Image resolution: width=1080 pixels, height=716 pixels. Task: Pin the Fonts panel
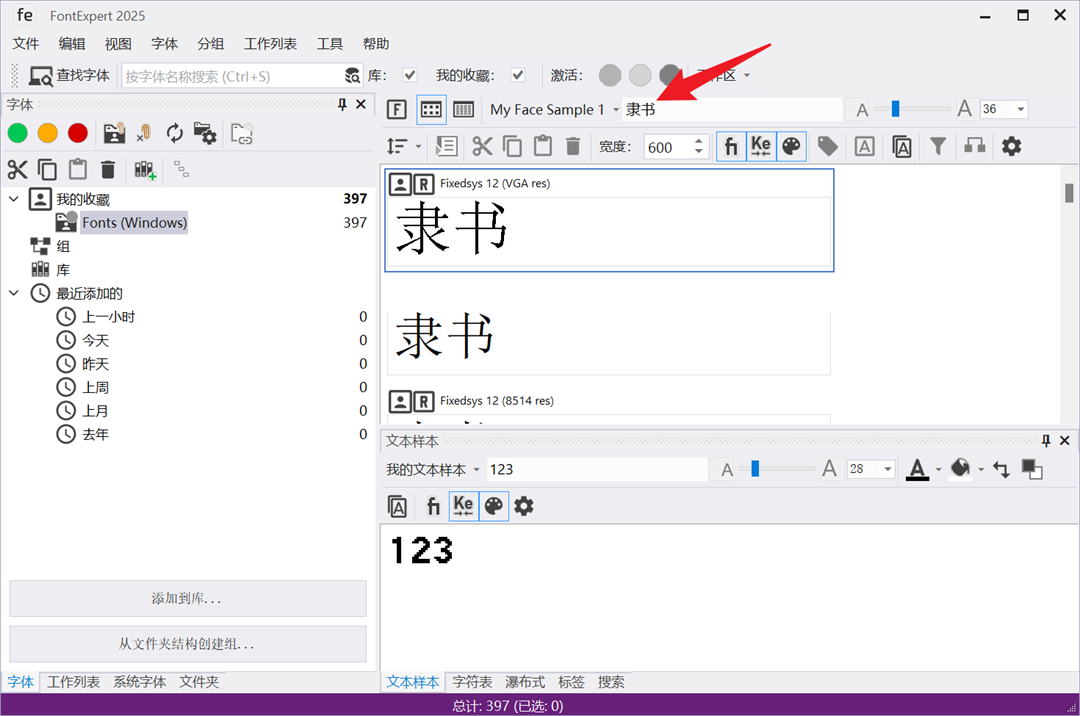point(342,105)
